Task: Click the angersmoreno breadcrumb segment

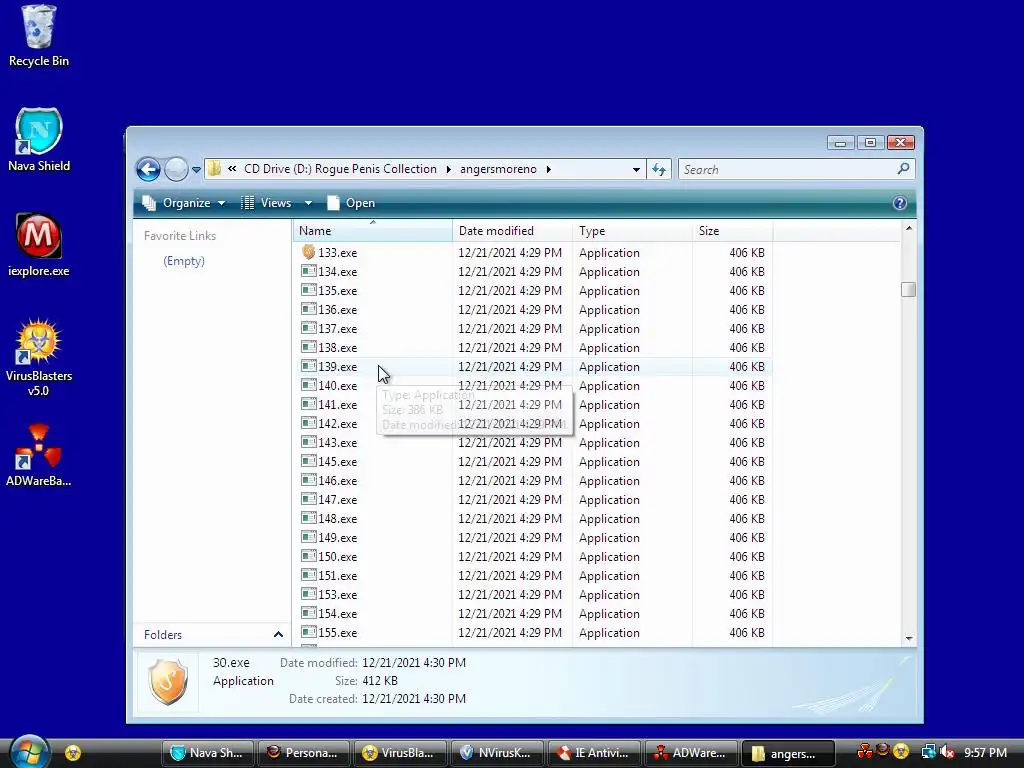Action: tap(498, 169)
